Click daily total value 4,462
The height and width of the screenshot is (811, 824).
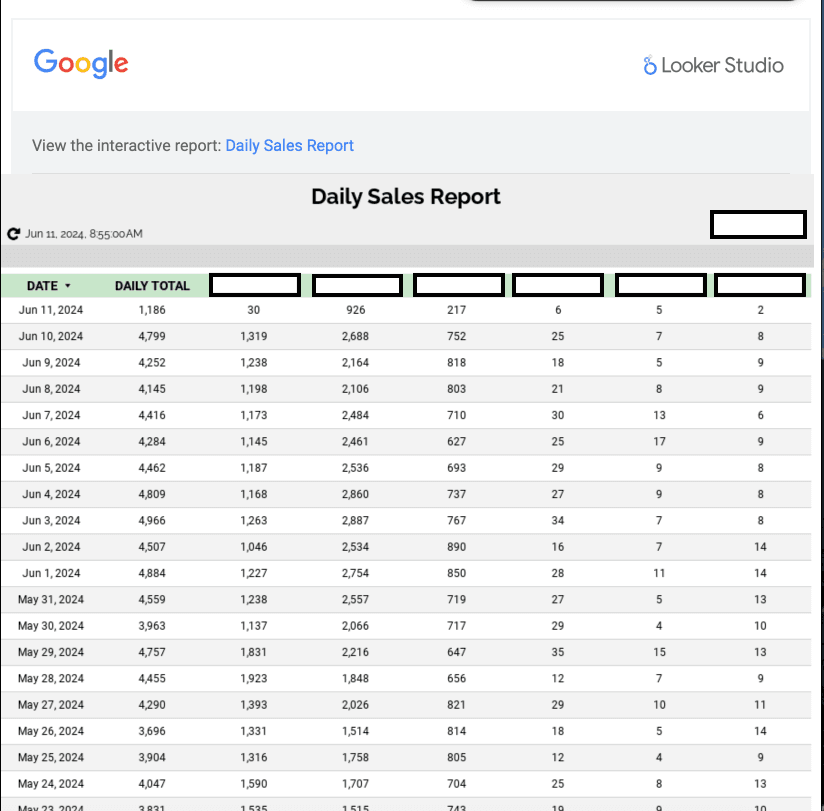152,468
